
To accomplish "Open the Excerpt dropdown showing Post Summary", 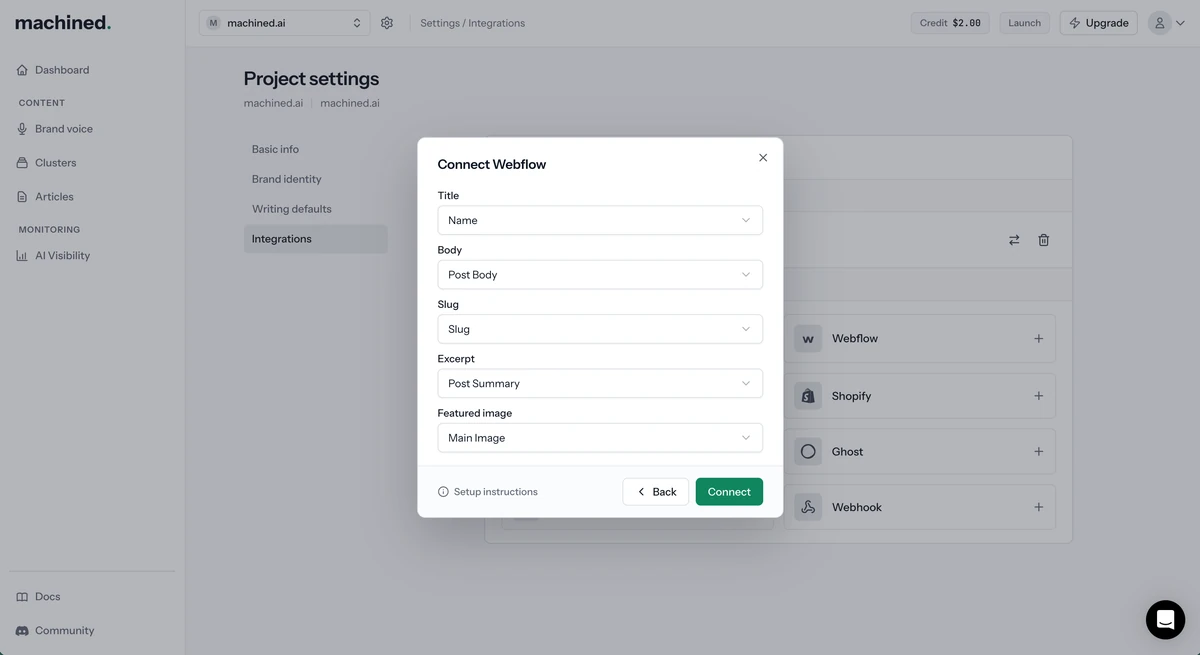I will [600, 383].
